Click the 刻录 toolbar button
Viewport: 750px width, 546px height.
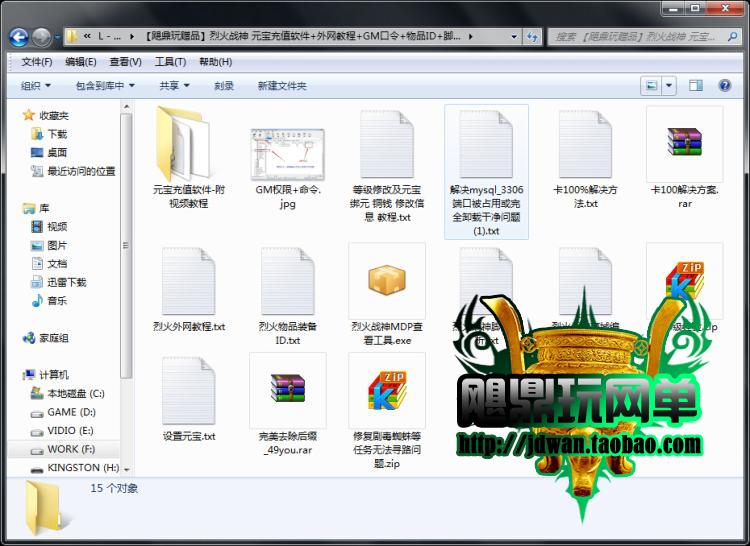pos(224,86)
